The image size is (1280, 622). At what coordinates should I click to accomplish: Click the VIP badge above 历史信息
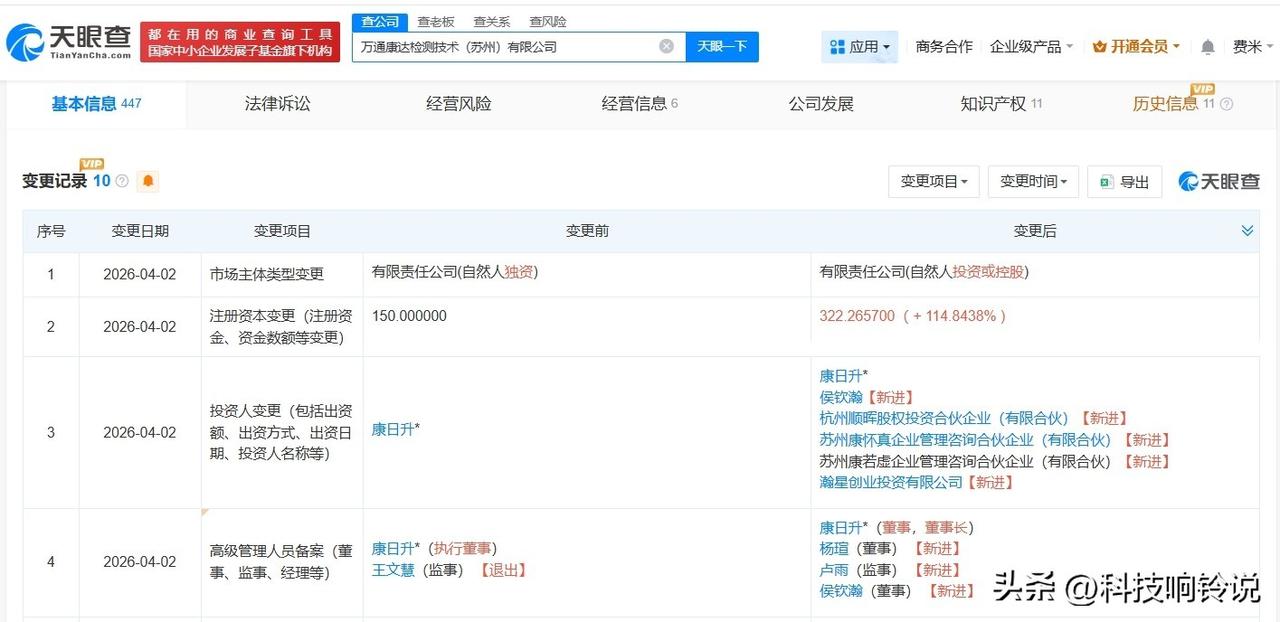click(x=1203, y=88)
